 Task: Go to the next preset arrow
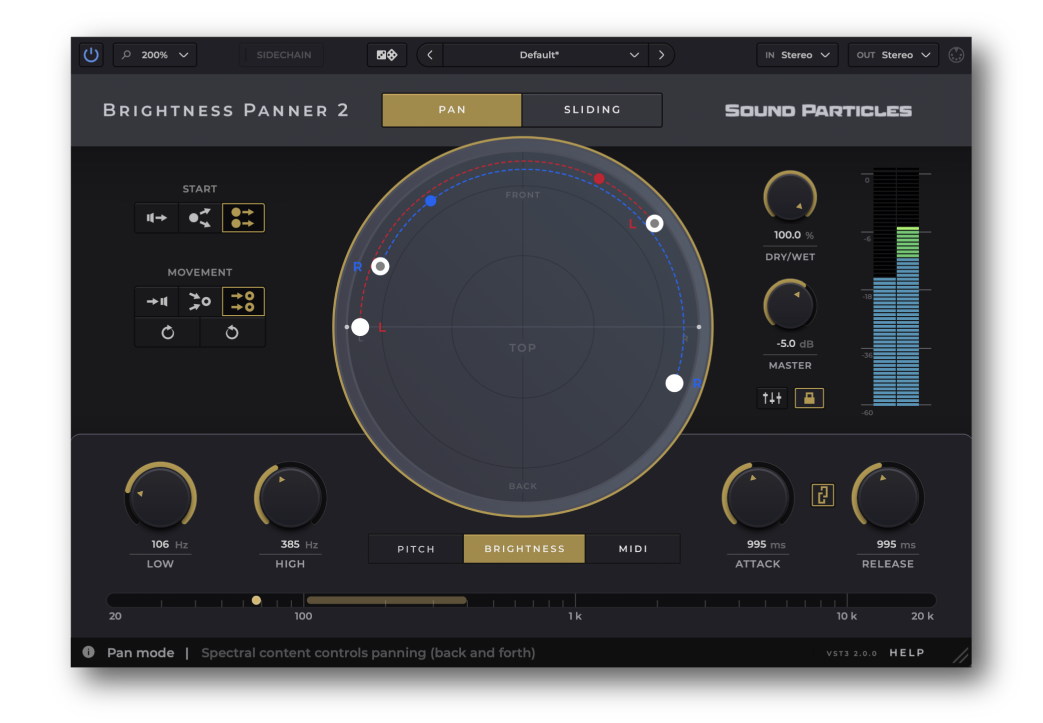[x=661, y=55]
